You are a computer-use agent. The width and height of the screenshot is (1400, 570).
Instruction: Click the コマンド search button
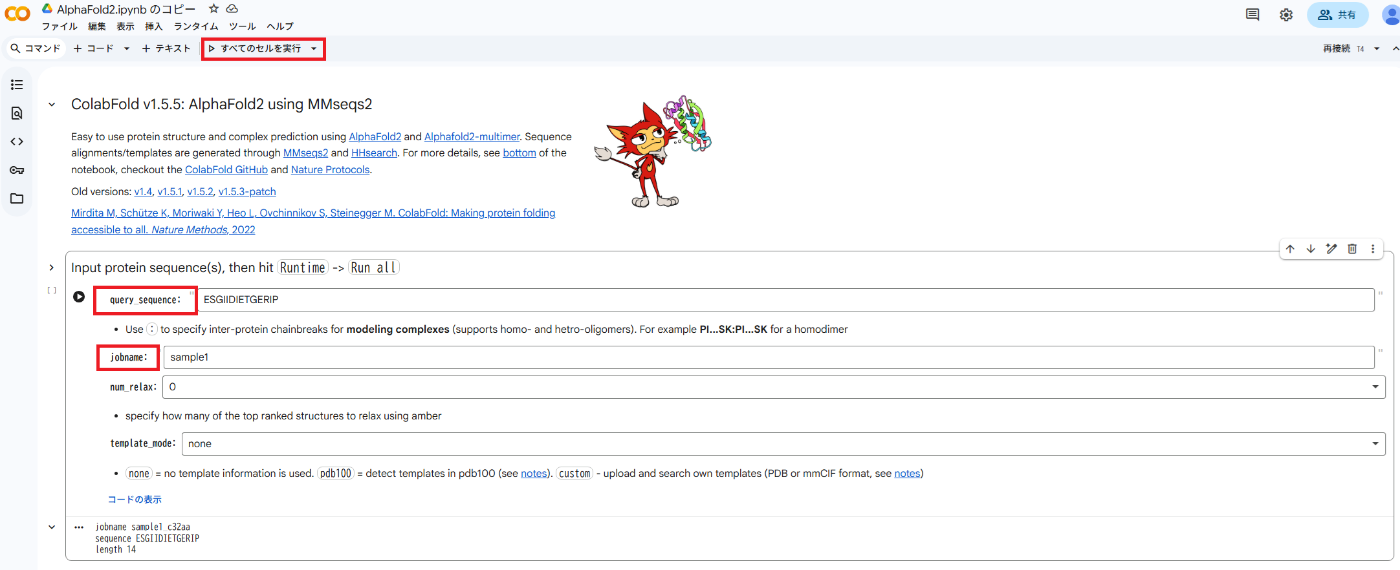click(x=35, y=48)
